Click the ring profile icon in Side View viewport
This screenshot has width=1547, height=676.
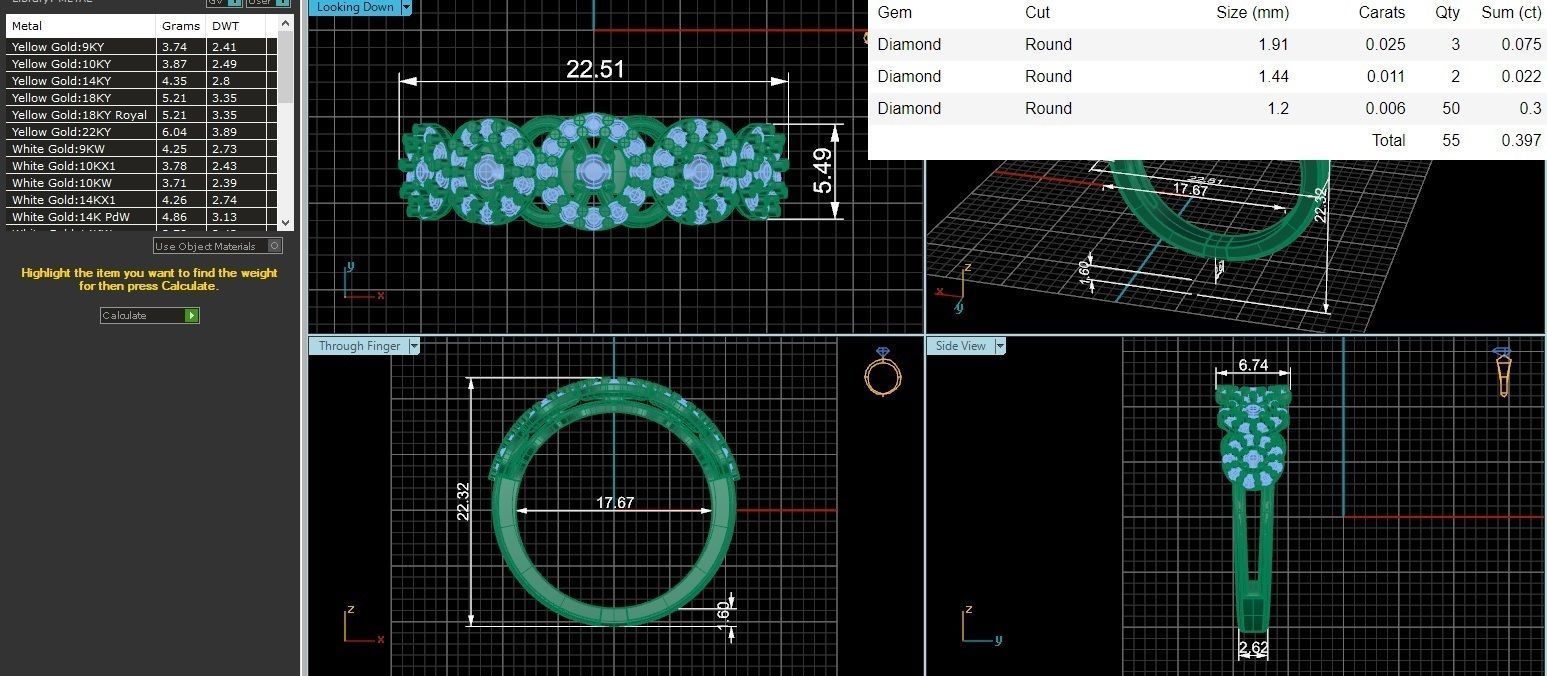click(x=1502, y=371)
